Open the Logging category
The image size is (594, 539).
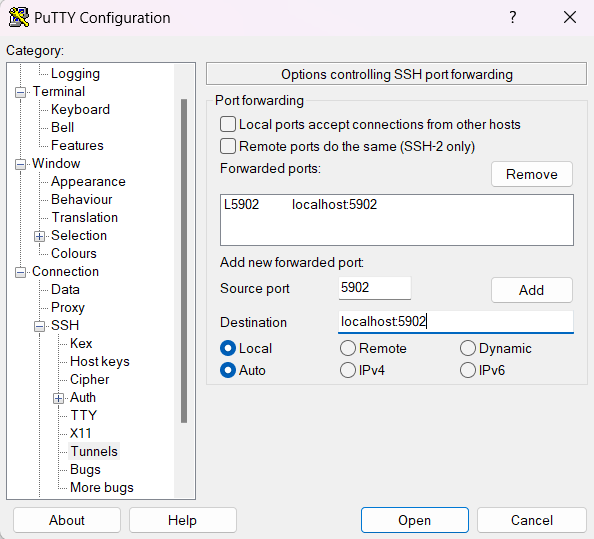(75, 73)
